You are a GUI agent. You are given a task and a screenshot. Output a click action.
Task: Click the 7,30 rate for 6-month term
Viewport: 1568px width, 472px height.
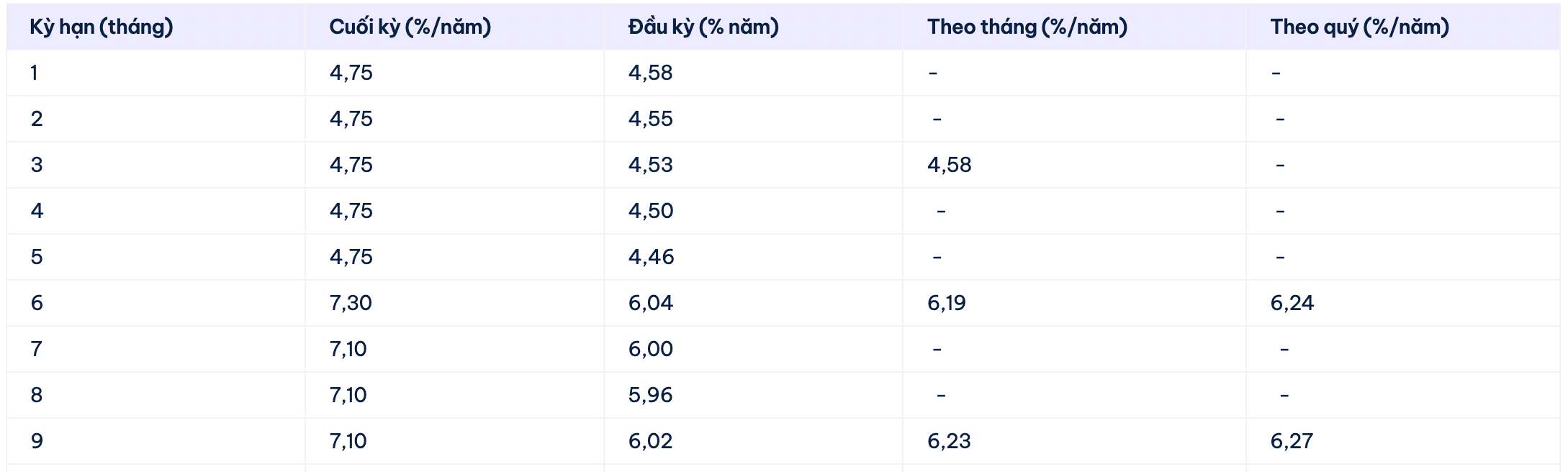point(351,303)
